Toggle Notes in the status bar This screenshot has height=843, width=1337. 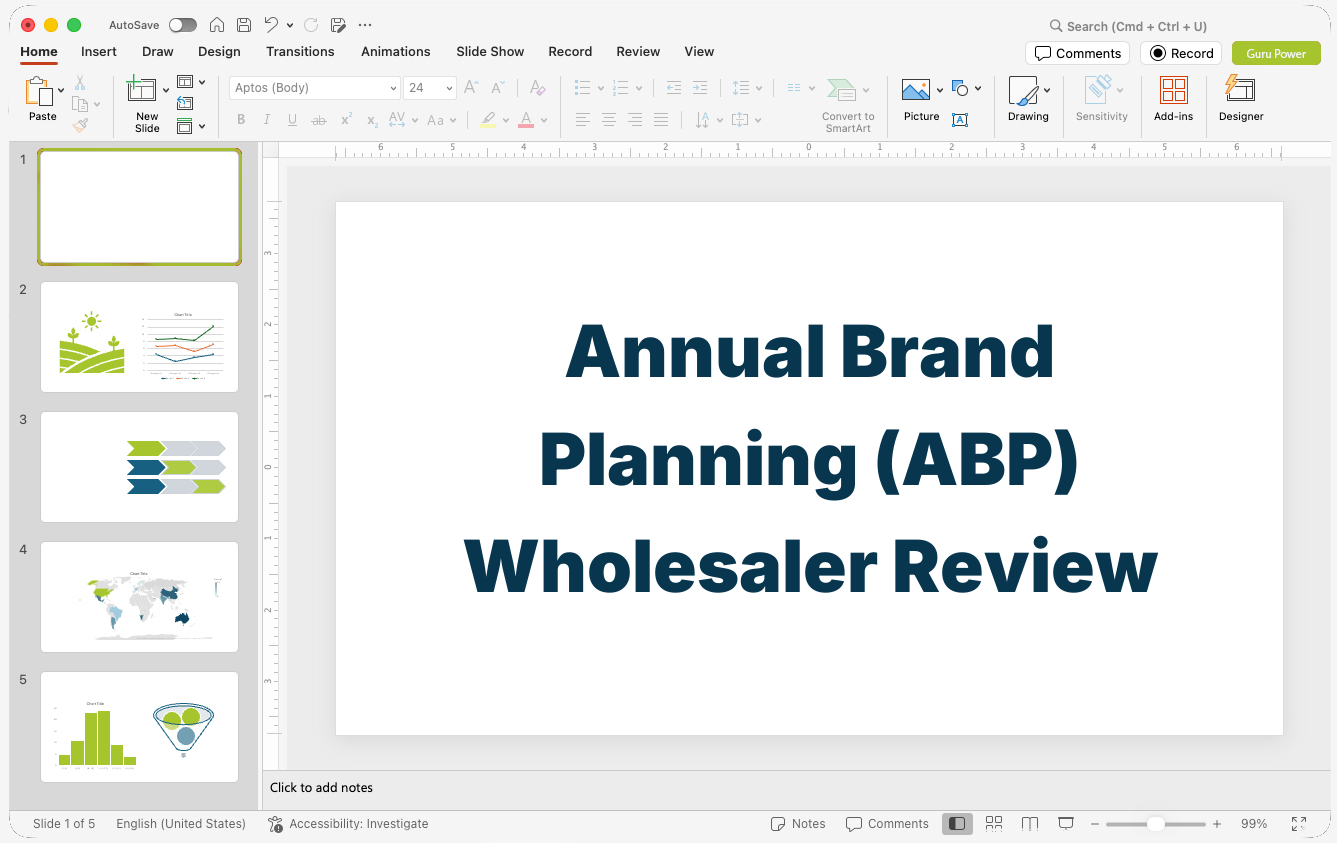point(798,824)
